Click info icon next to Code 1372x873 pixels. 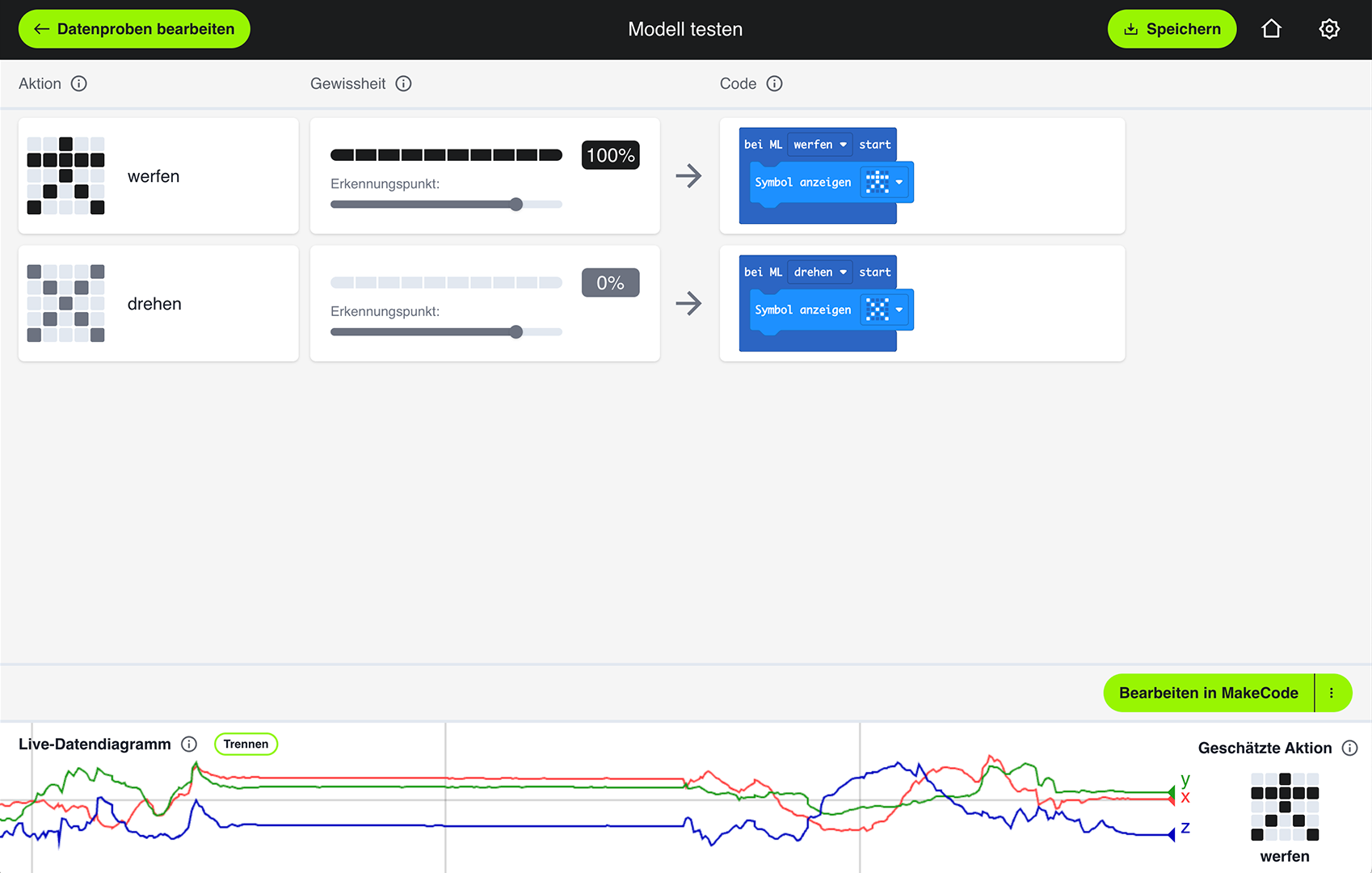pyautogui.click(x=774, y=84)
